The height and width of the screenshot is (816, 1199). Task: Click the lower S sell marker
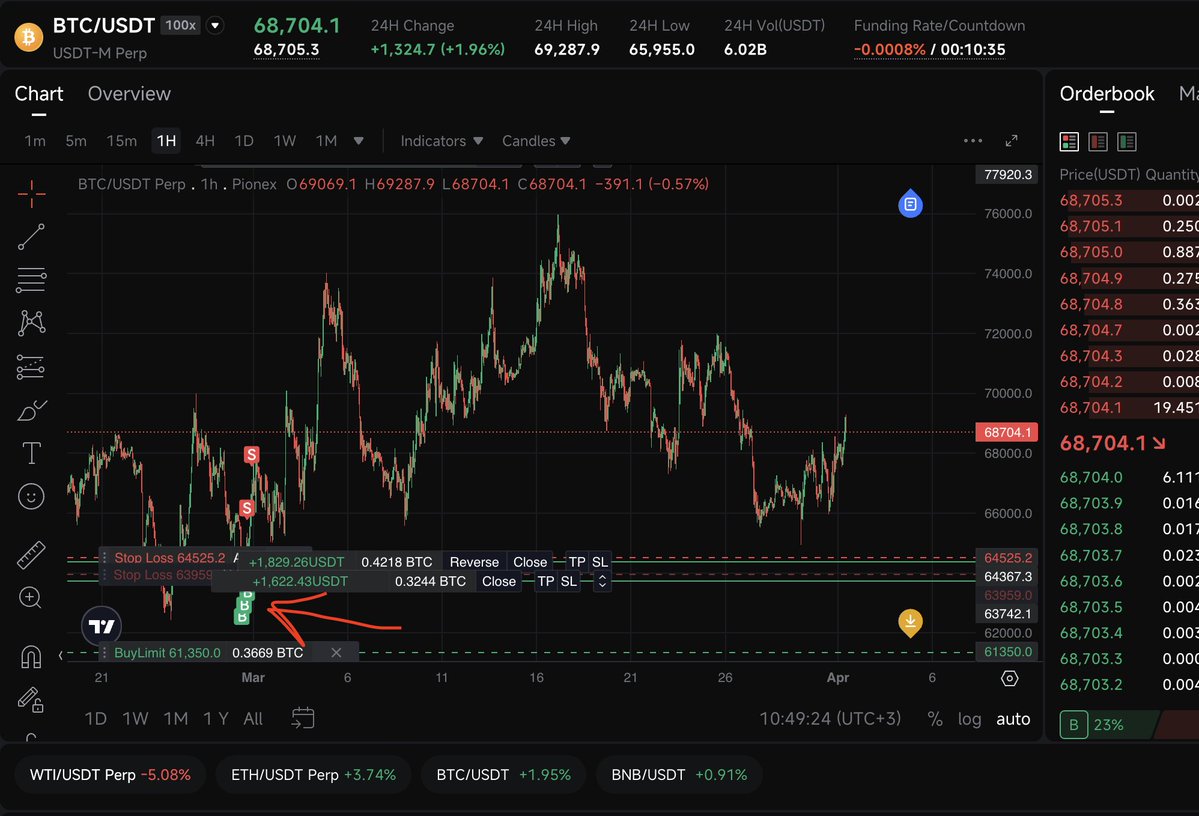(x=246, y=508)
